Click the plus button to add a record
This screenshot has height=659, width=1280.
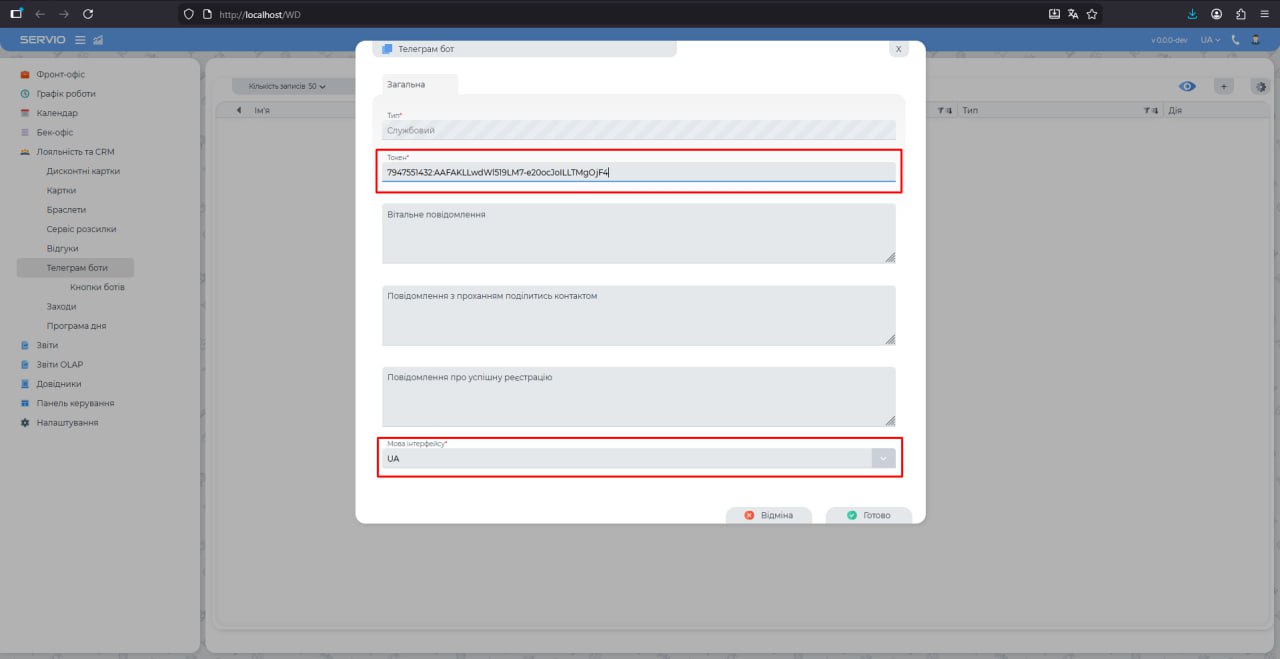1223,86
